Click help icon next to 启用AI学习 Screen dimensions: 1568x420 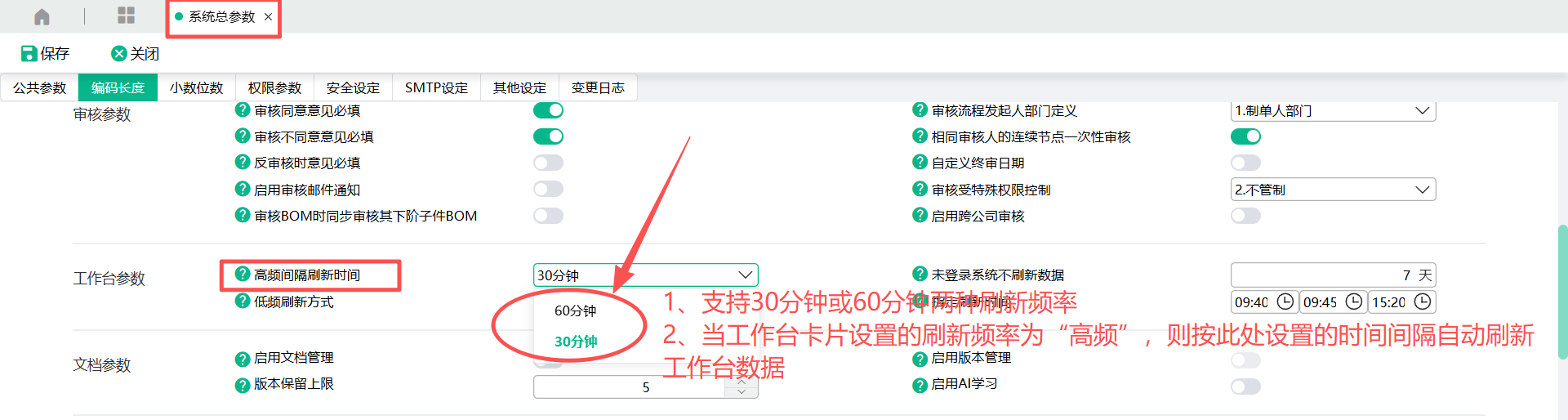[920, 385]
